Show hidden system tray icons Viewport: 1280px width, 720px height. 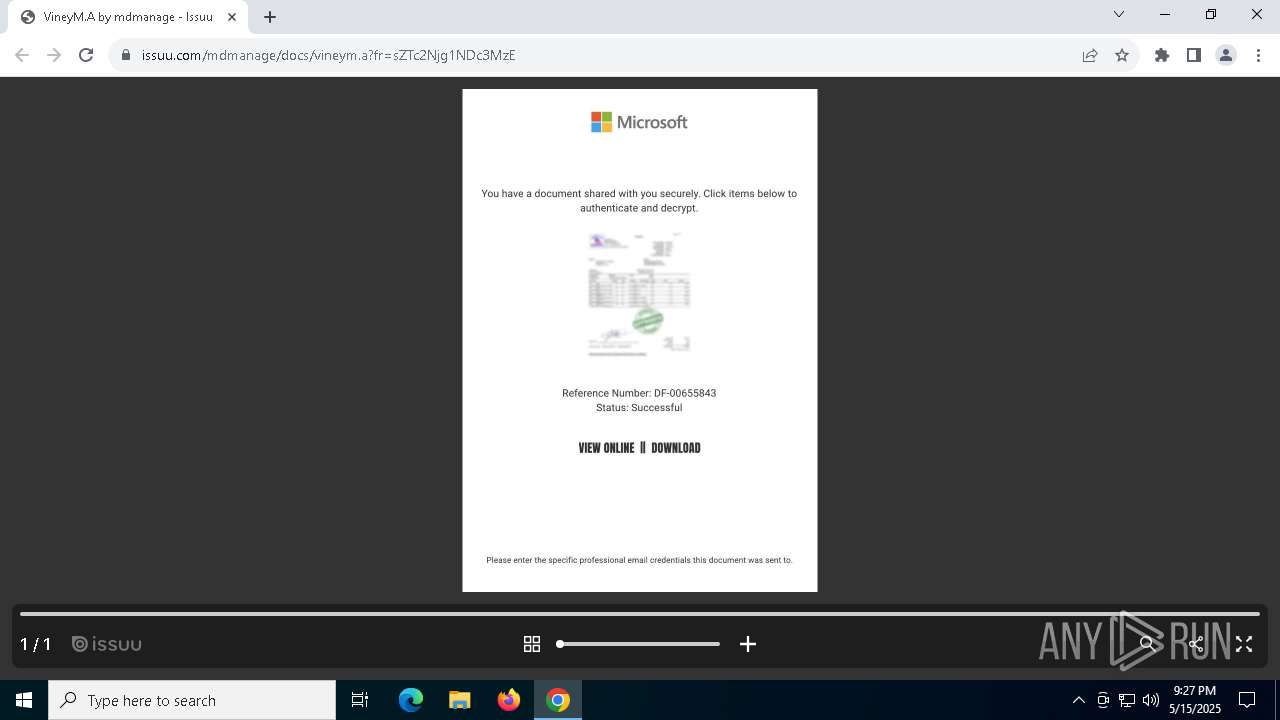pyautogui.click(x=1078, y=700)
